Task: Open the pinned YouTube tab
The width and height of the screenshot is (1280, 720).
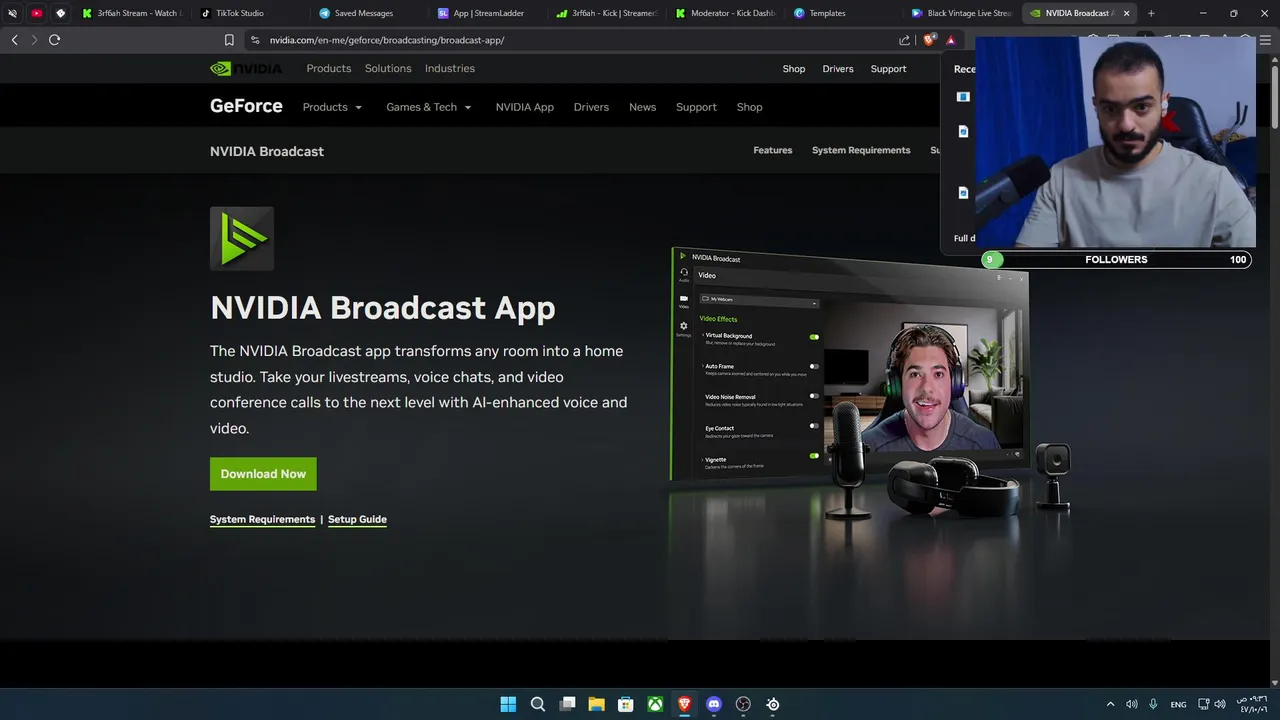Action: (37, 13)
